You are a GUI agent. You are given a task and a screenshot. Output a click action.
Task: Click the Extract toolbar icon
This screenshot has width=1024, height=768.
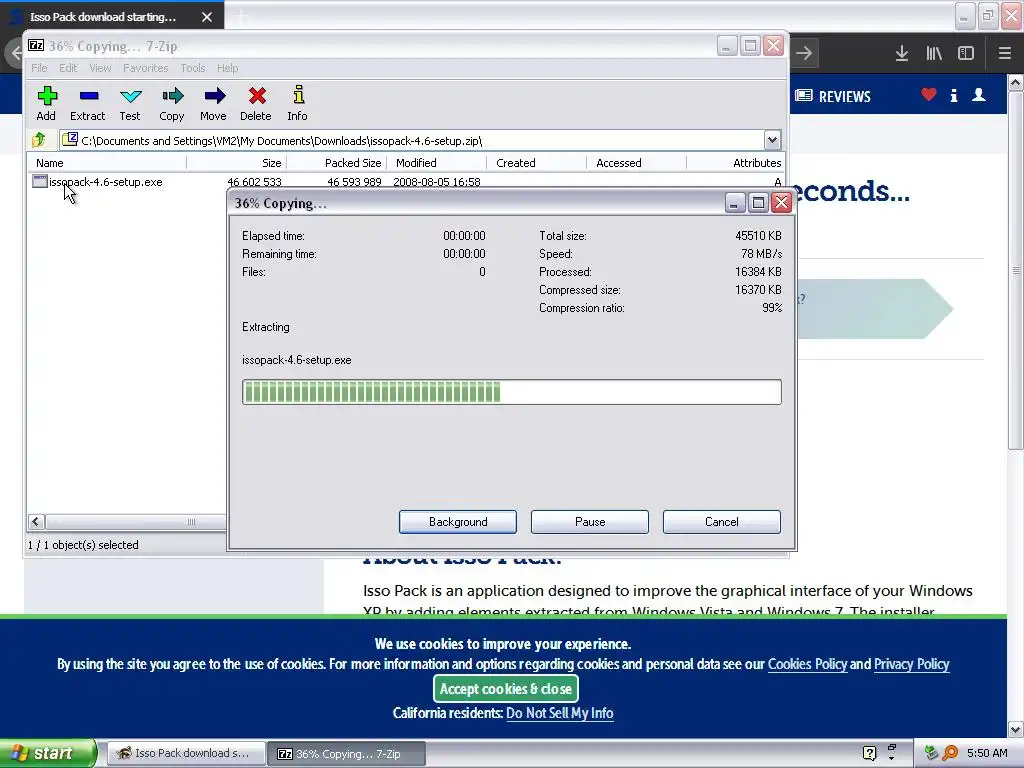(89, 96)
